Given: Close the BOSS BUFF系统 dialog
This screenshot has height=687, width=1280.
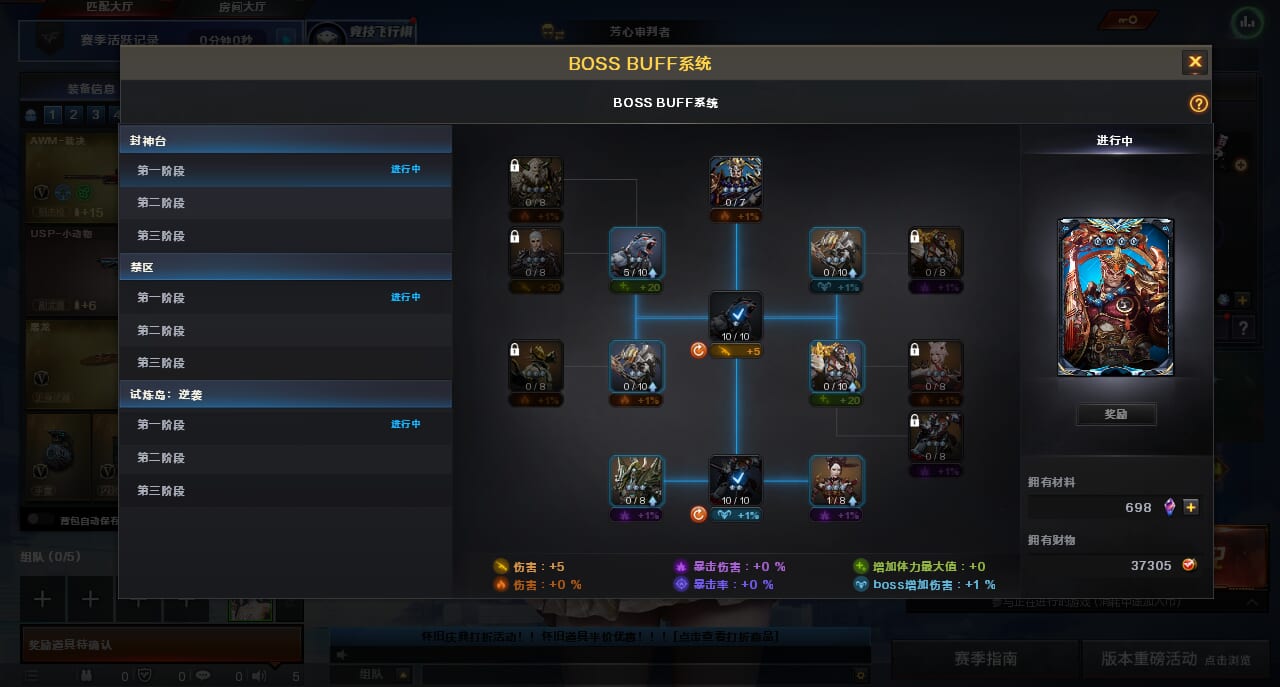Looking at the screenshot, I should tap(1195, 62).
